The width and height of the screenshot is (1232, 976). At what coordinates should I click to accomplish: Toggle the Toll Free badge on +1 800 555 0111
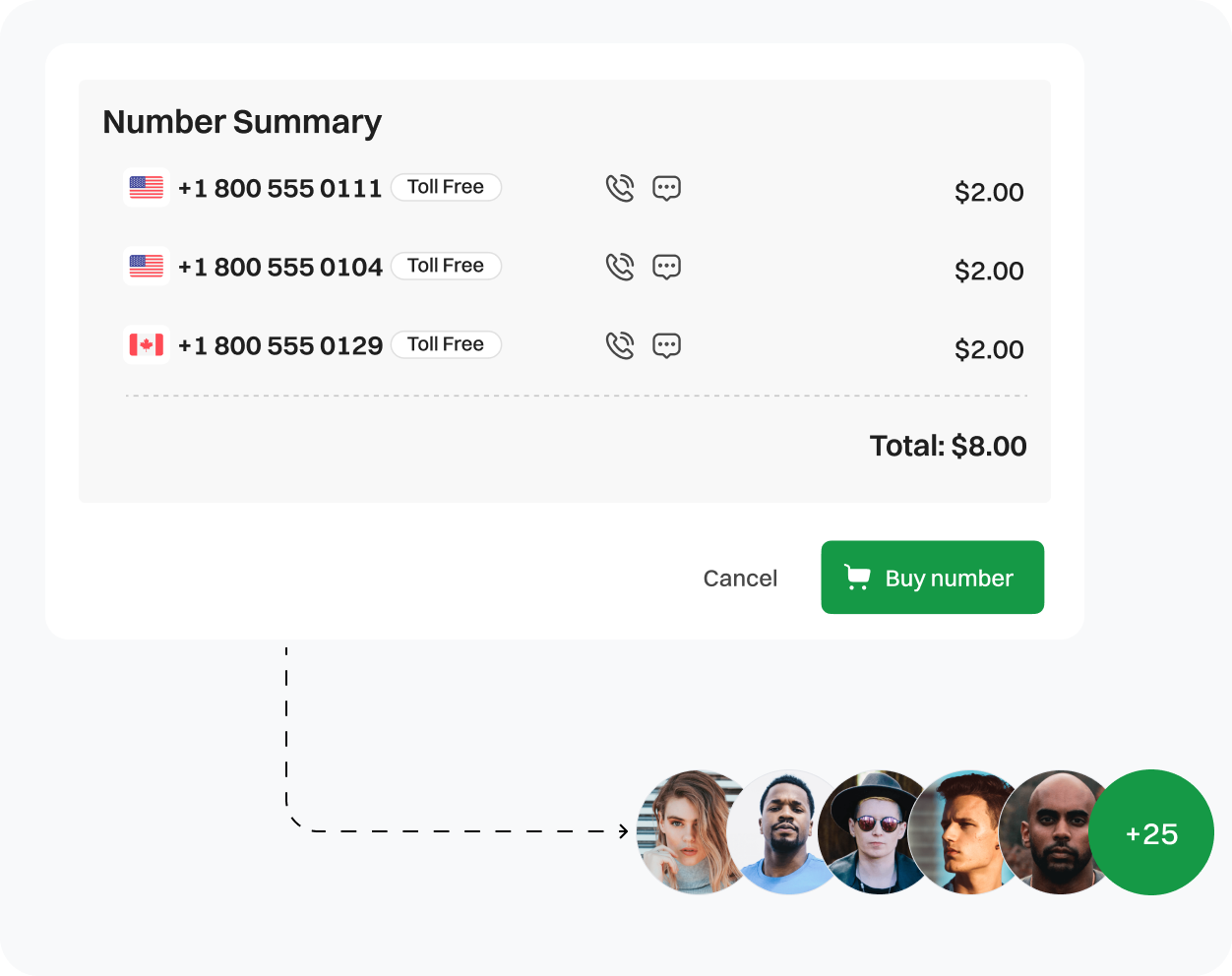[x=446, y=187]
